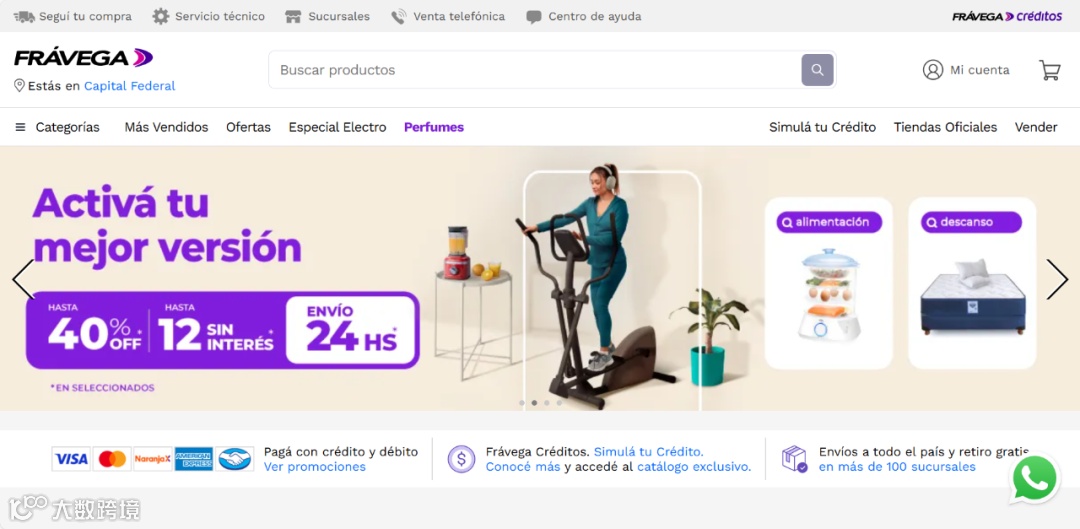Select the Perfumes menu item
The image size is (1080, 529).
tap(434, 127)
